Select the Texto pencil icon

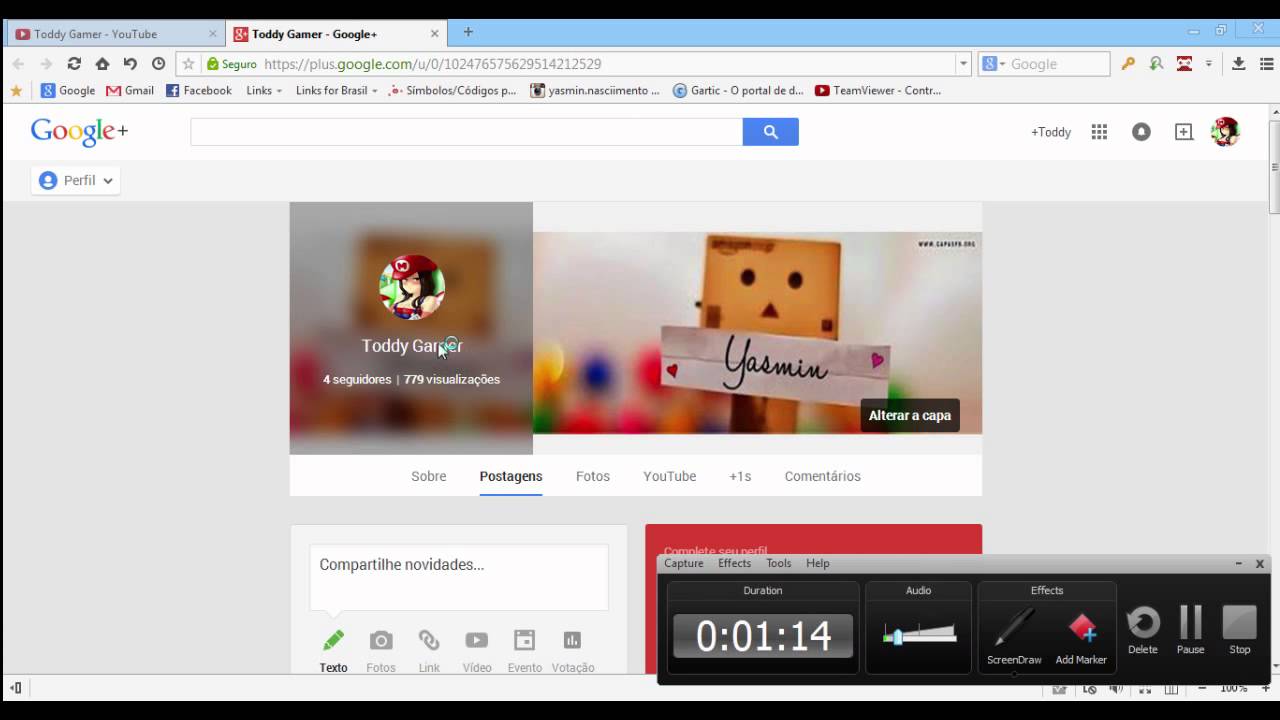click(333, 640)
